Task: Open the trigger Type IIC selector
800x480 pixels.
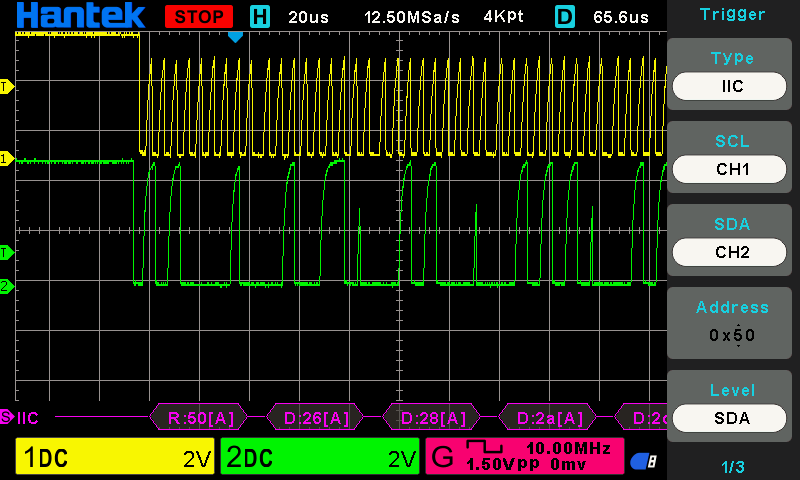Action: 732,86
